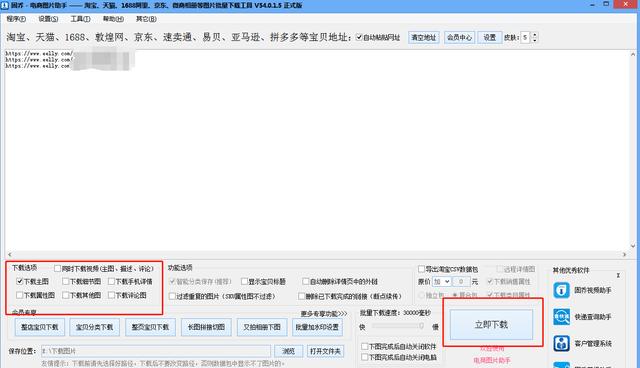Enable the 下载评论图 checkbox
The image size is (640, 368).
click(111, 295)
